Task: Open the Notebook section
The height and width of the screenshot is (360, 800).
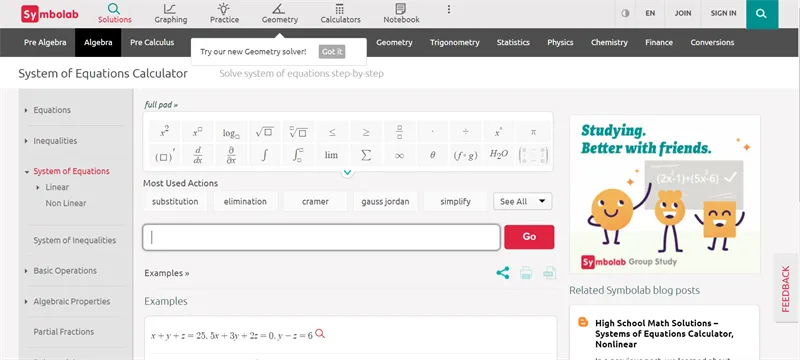Action: [402, 14]
